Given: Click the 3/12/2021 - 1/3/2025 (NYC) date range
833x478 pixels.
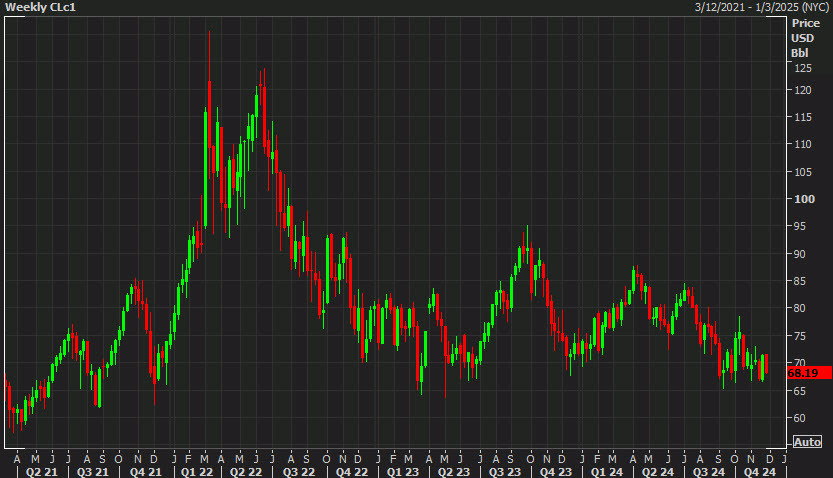Looking at the screenshot, I should 762,7.
